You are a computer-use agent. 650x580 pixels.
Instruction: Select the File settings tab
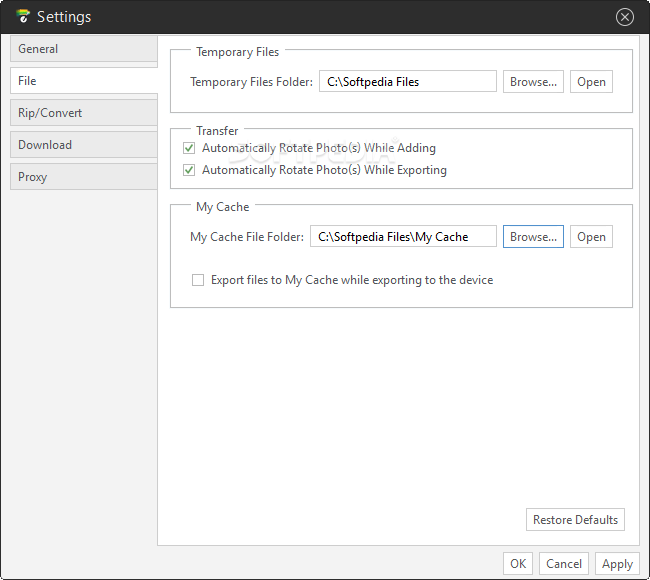tap(84, 81)
